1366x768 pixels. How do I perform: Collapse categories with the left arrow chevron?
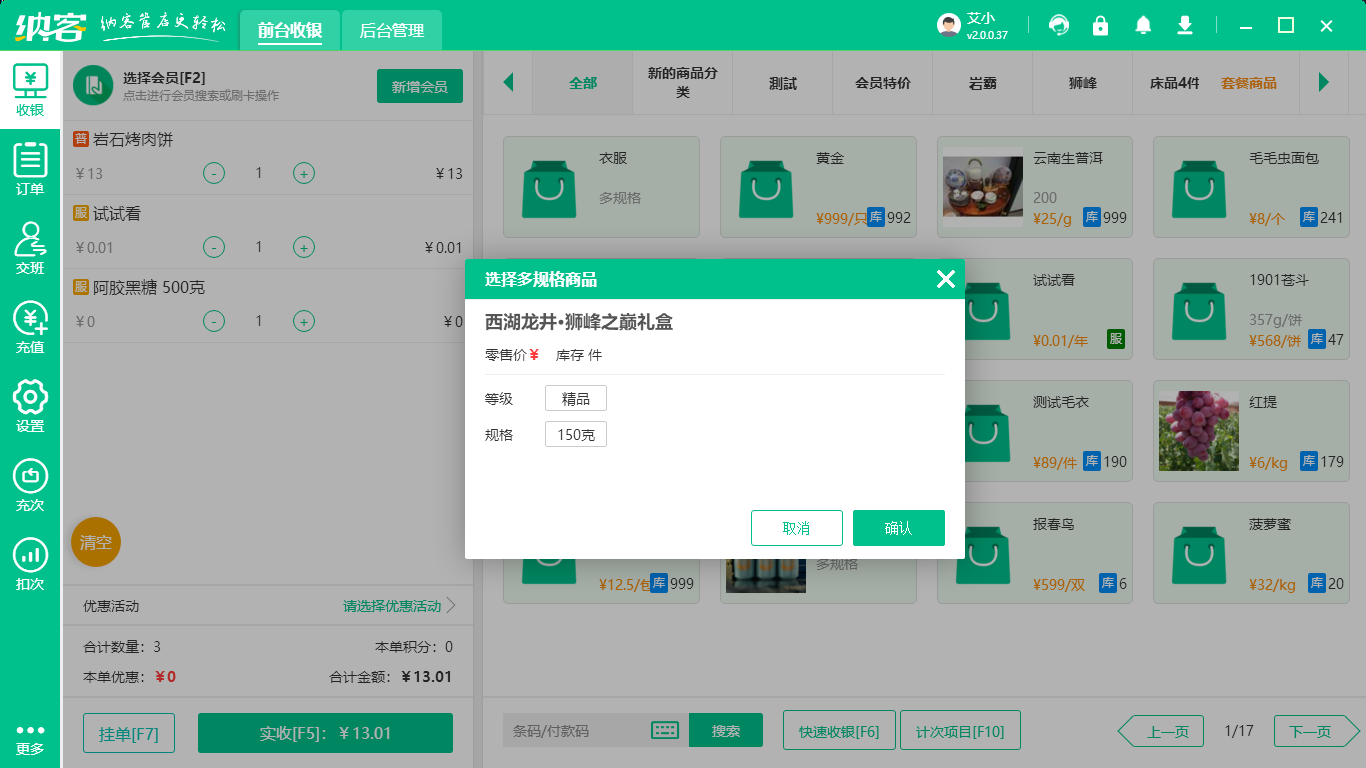[509, 84]
